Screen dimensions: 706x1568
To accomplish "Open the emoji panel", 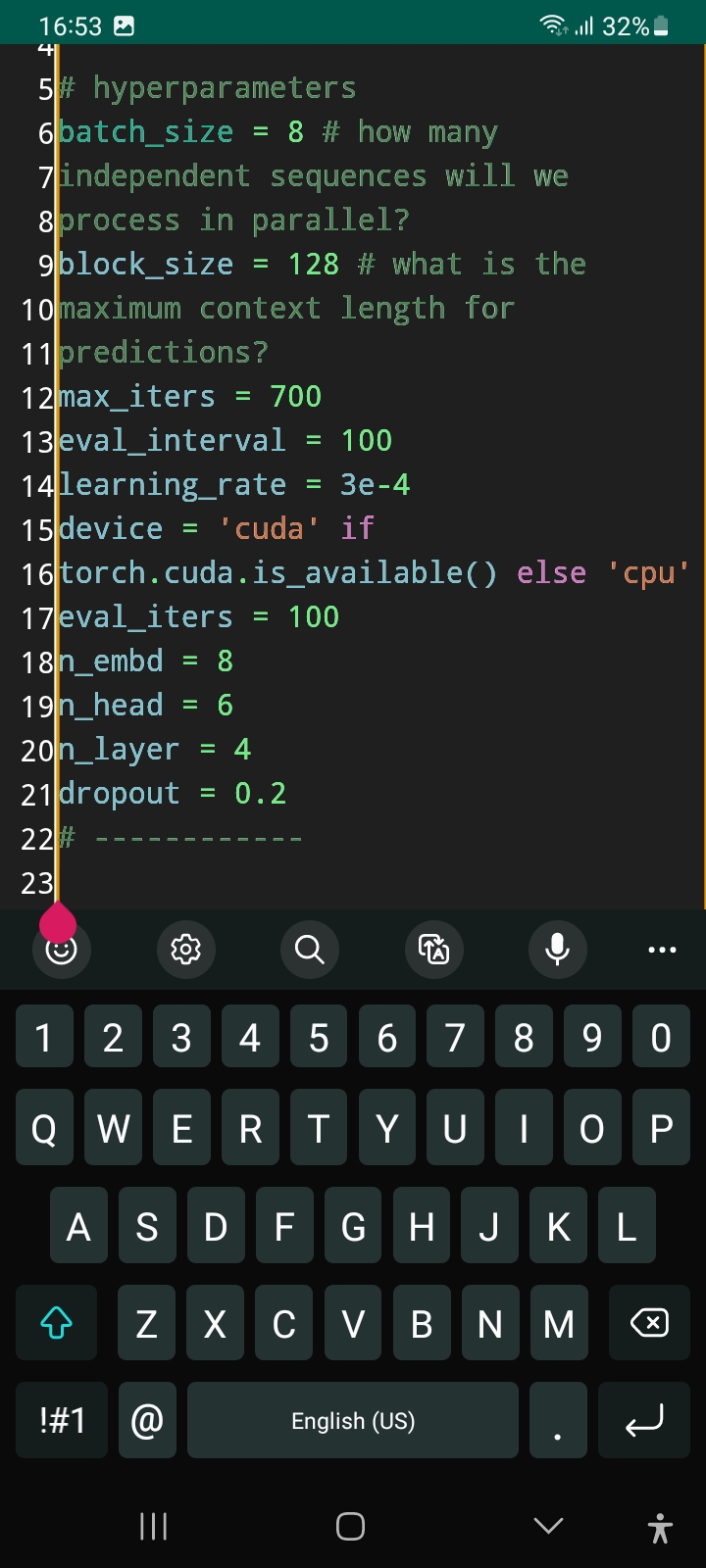I will (x=61, y=950).
